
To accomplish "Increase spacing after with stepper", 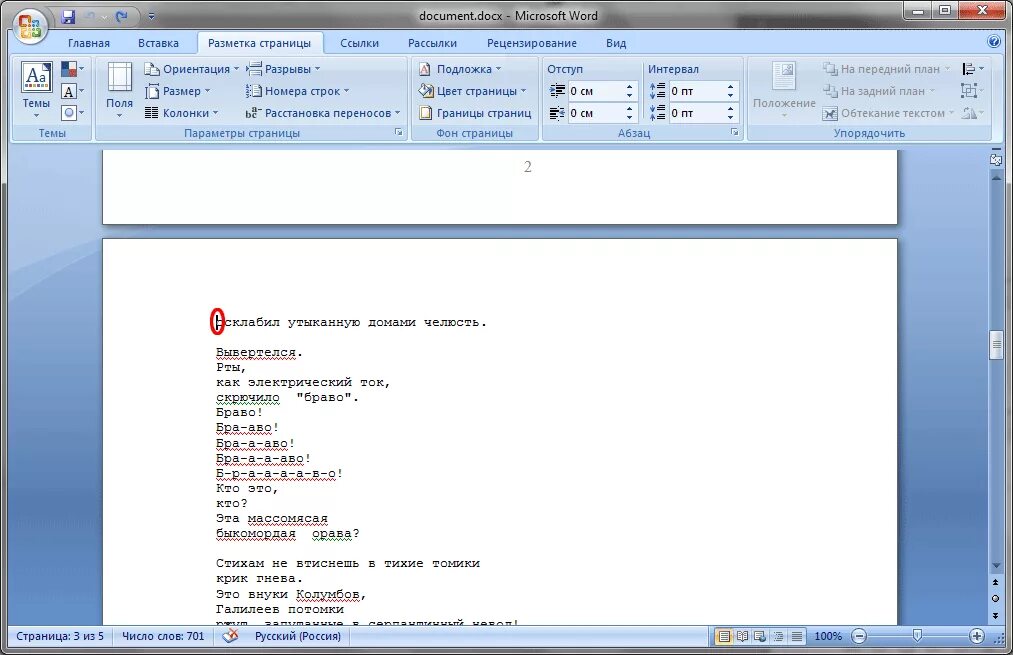I will [x=730, y=109].
